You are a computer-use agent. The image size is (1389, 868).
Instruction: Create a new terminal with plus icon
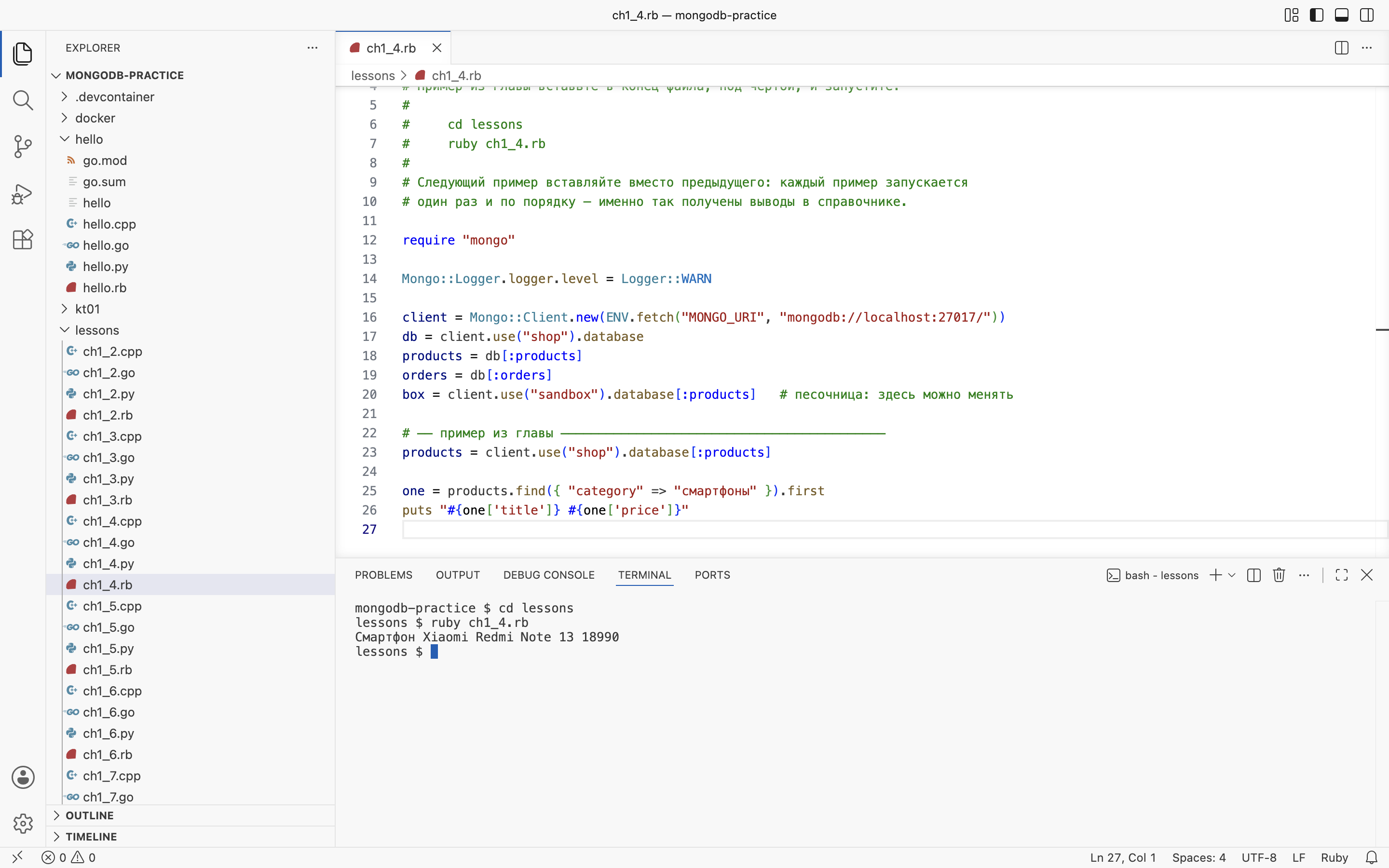point(1215,575)
